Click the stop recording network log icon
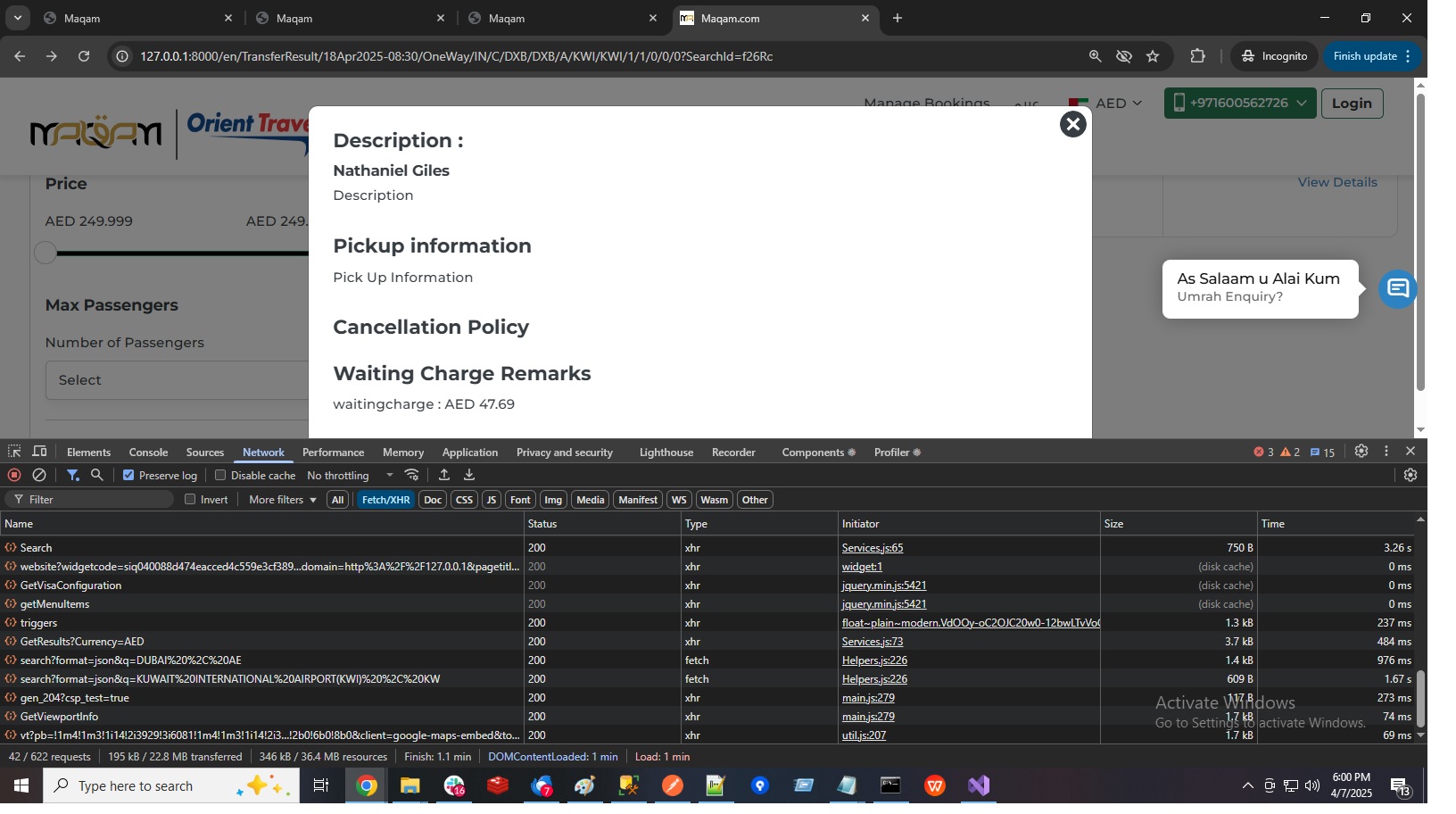 (14, 476)
